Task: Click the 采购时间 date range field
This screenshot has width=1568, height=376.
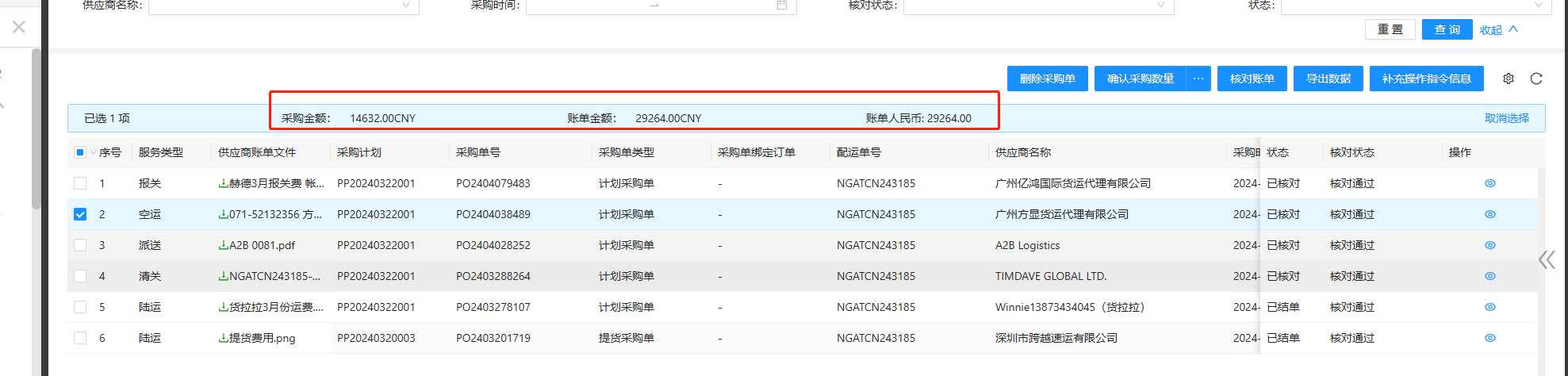Action: point(660,6)
